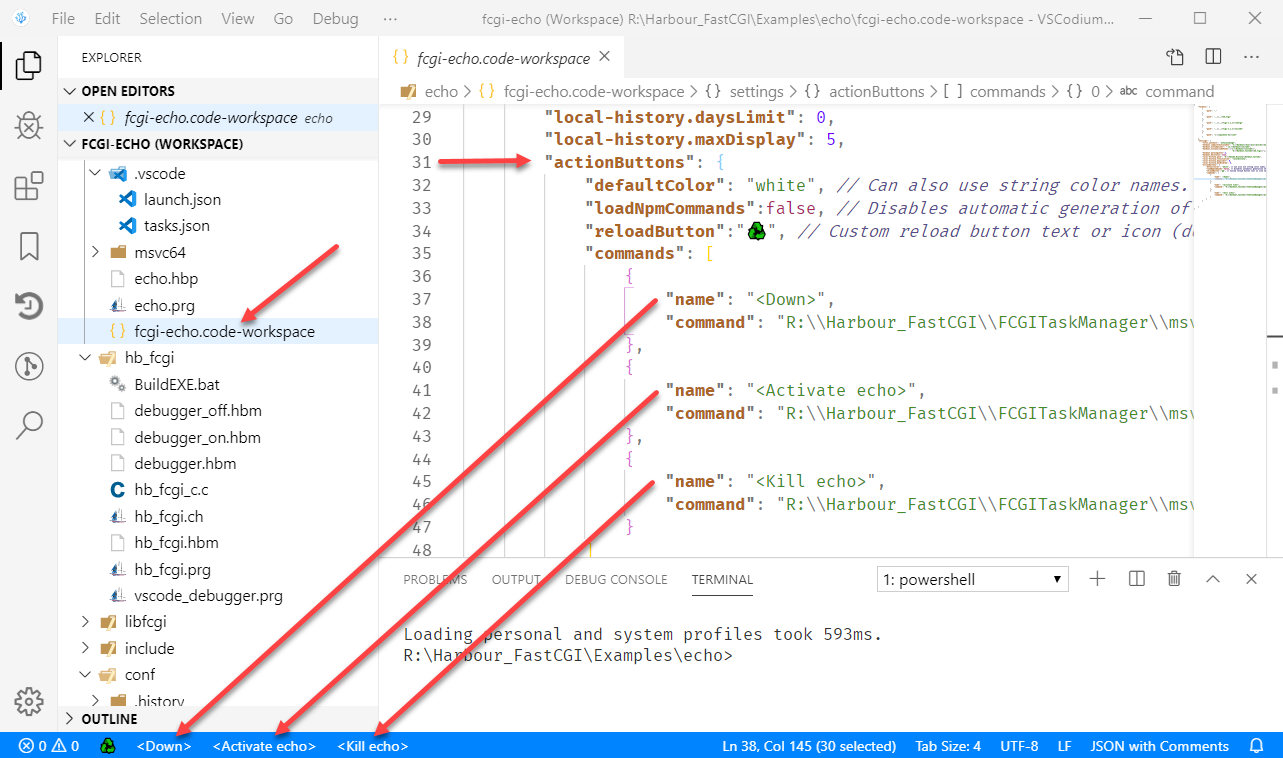Expand the OUTLINE section
The image size is (1283, 758).
click(x=109, y=719)
